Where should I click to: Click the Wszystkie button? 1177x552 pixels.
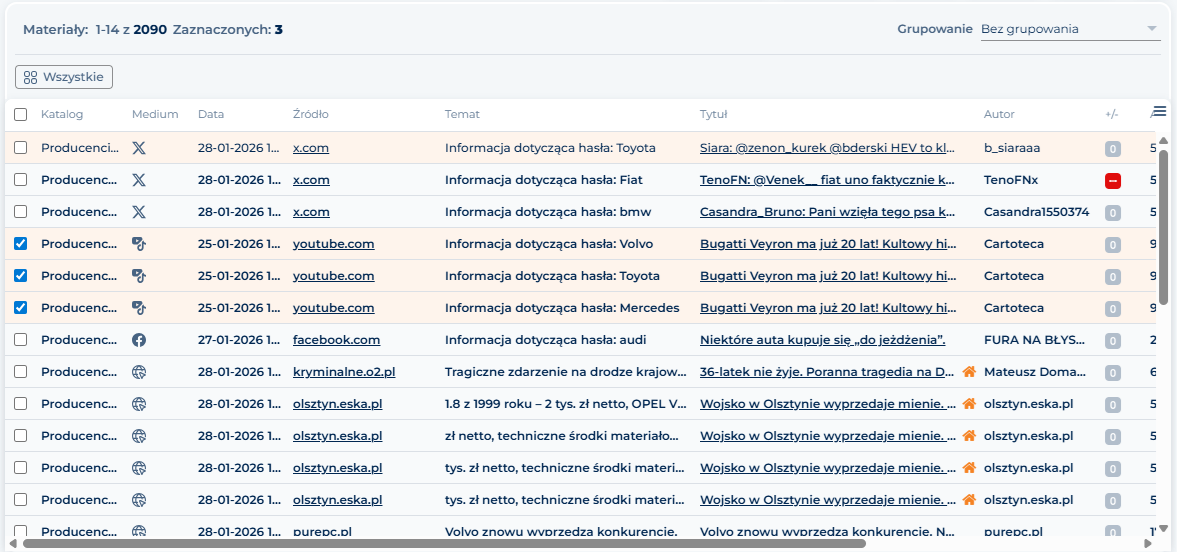coord(64,77)
